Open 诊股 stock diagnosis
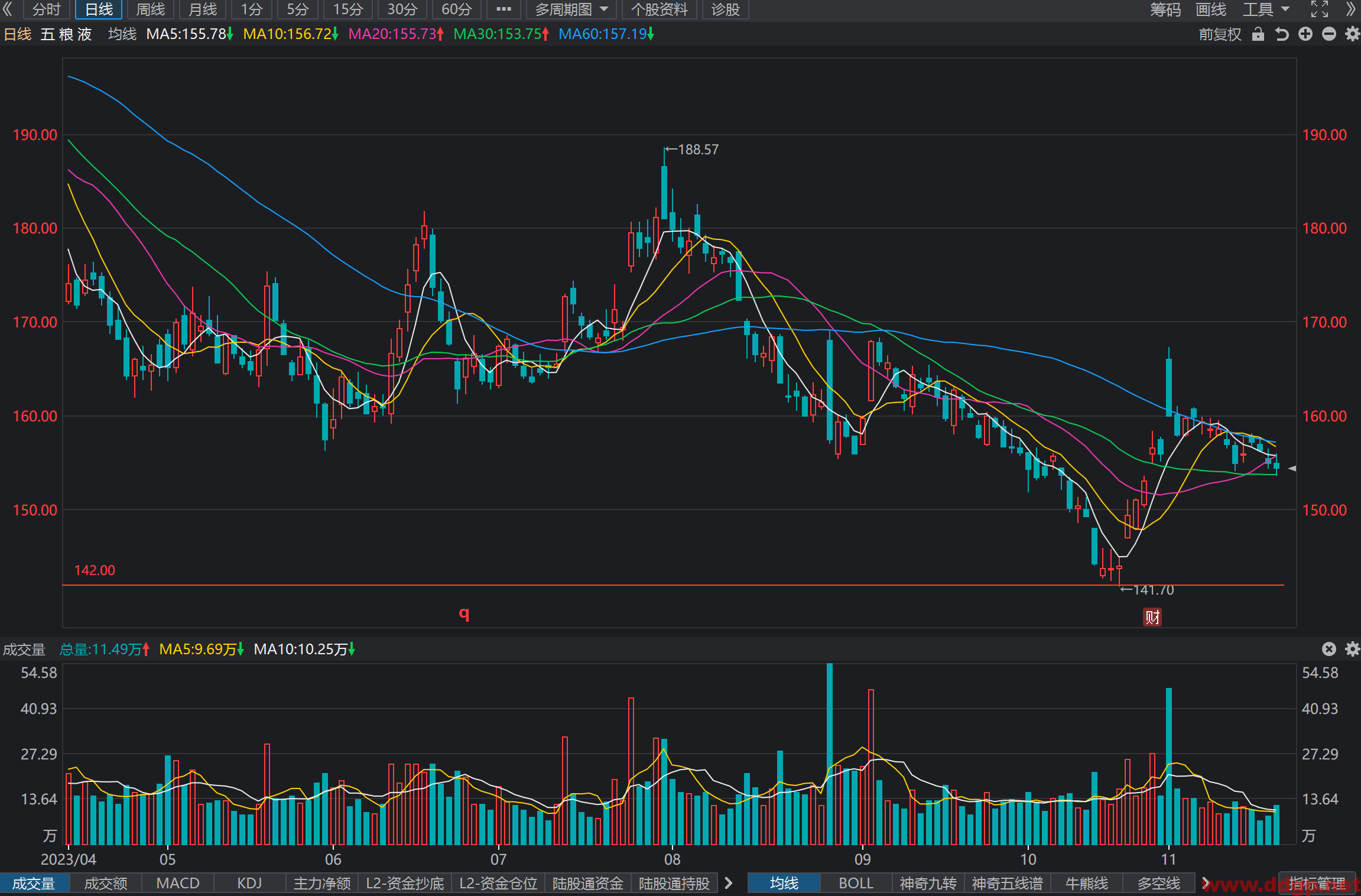The image size is (1361, 896). [726, 9]
